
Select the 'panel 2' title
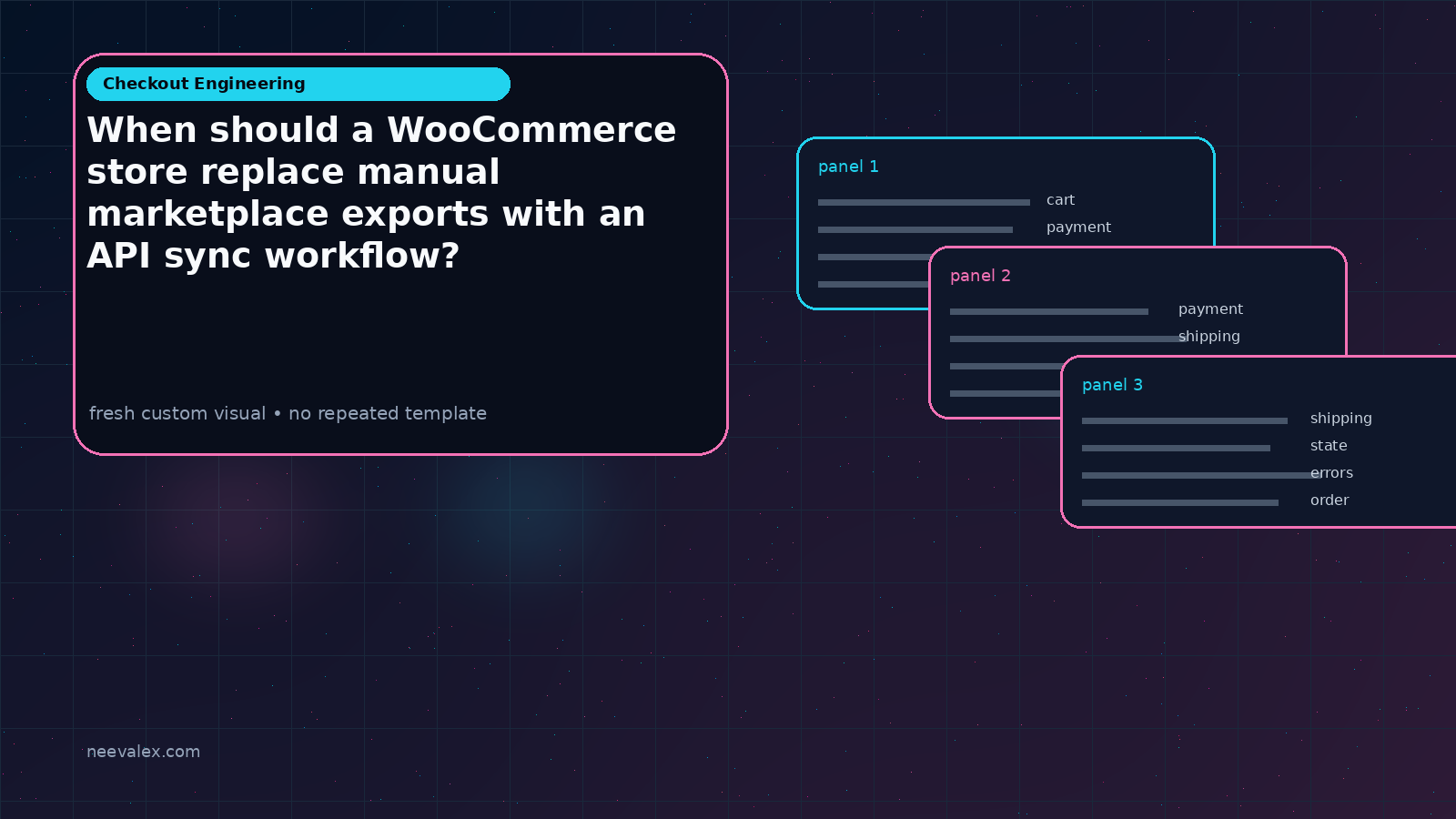click(980, 276)
